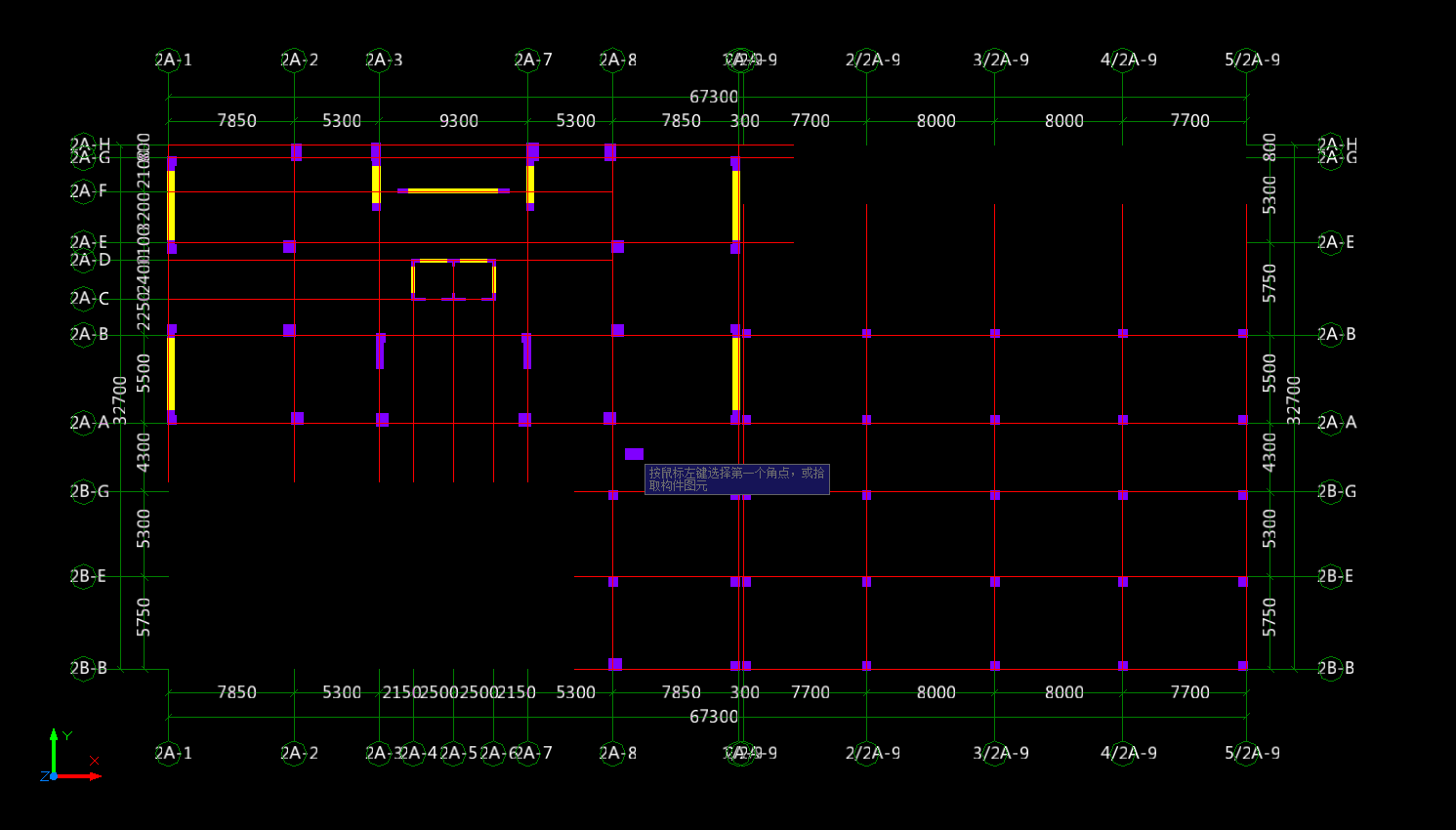Click the top-row axis bubble 2A-2
1456x830 pixels.
(299, 60)
